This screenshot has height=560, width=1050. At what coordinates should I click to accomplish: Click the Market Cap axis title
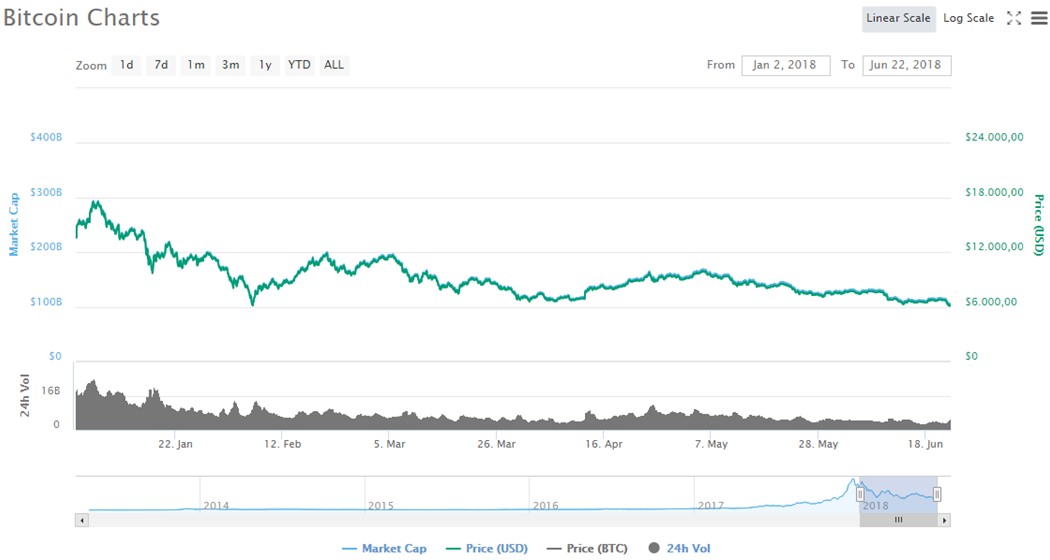13,224
